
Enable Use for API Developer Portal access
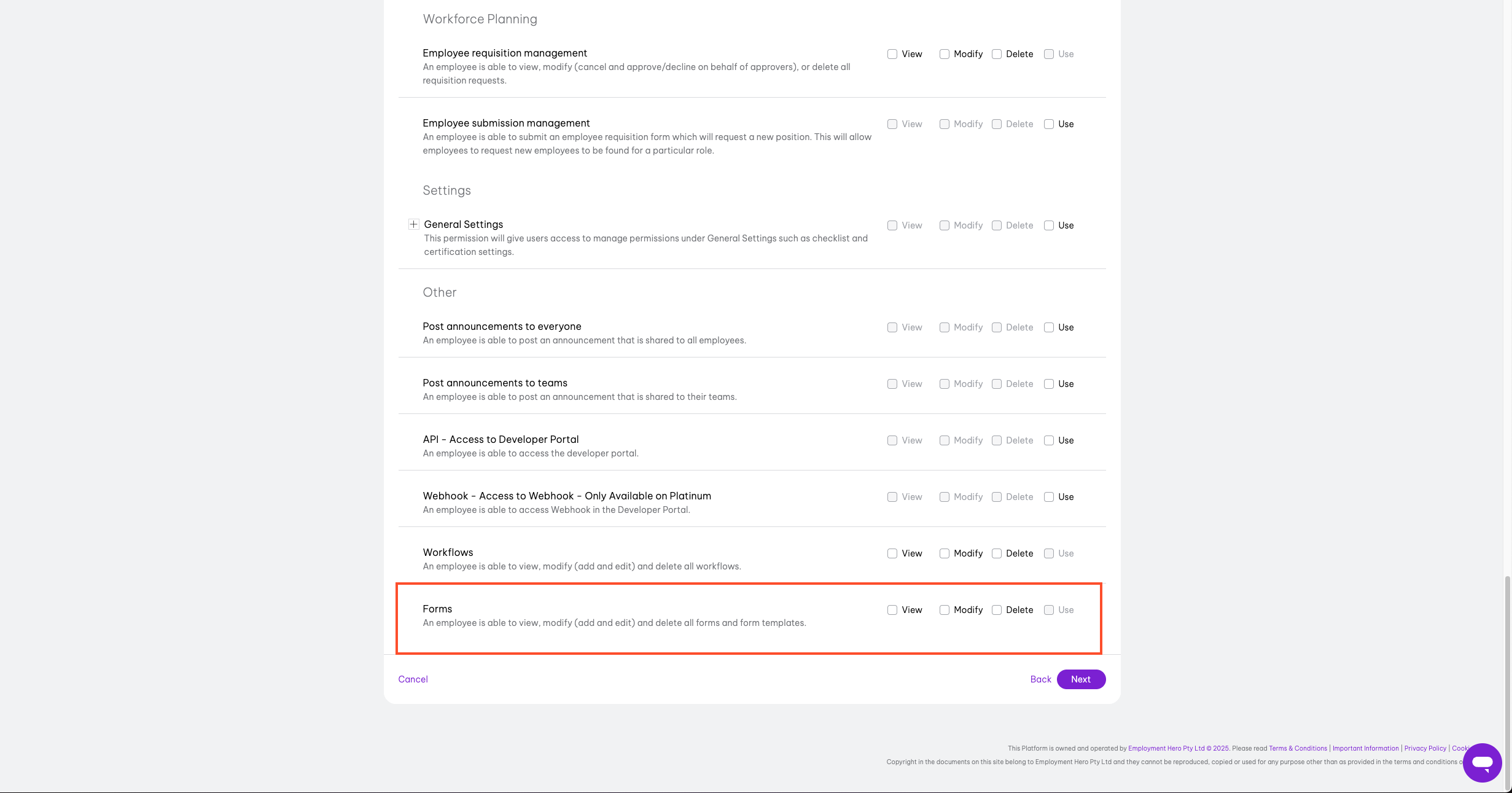click(1048, 440)
